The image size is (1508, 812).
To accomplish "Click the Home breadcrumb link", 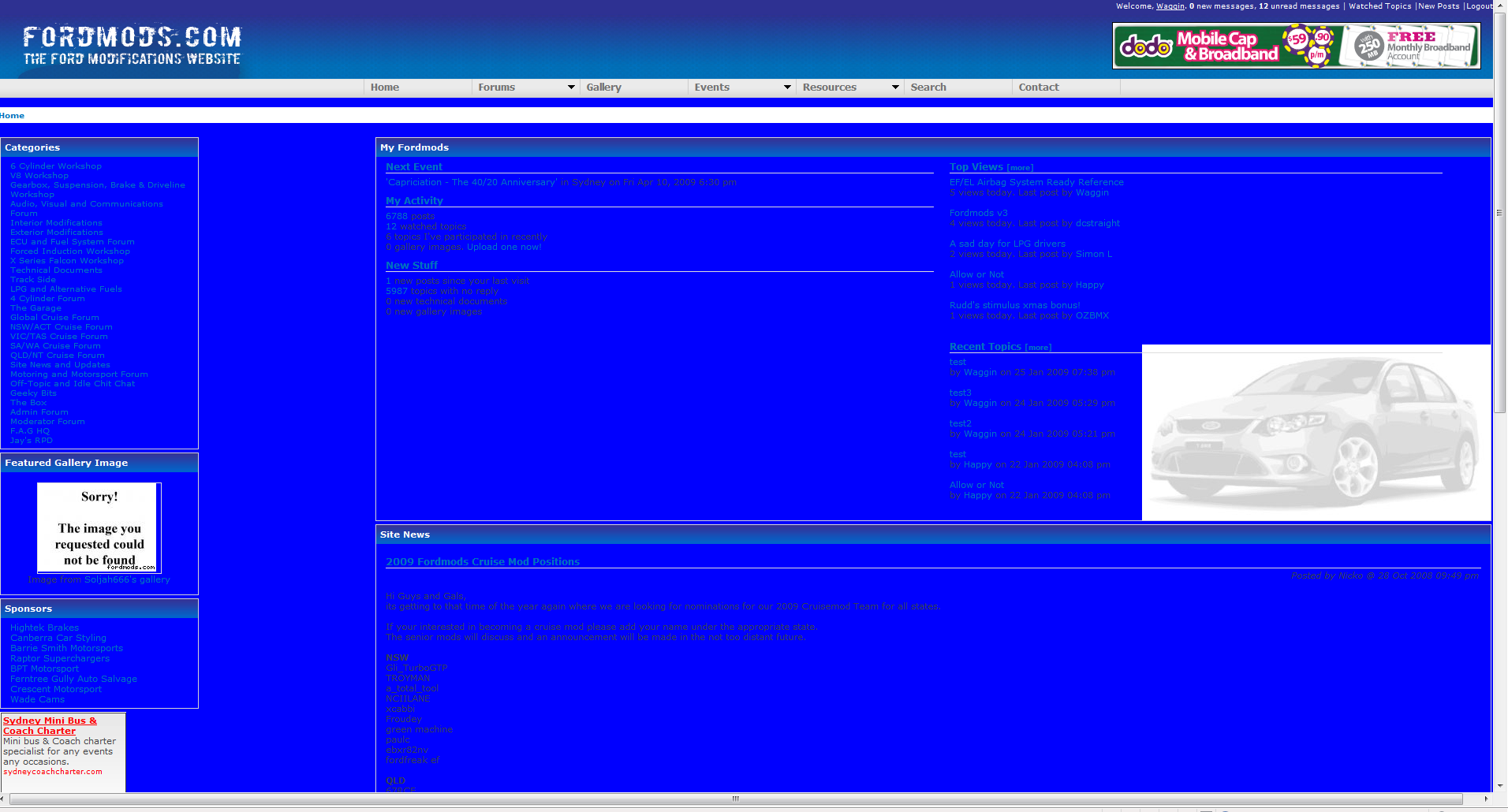I will click(13, 116).
